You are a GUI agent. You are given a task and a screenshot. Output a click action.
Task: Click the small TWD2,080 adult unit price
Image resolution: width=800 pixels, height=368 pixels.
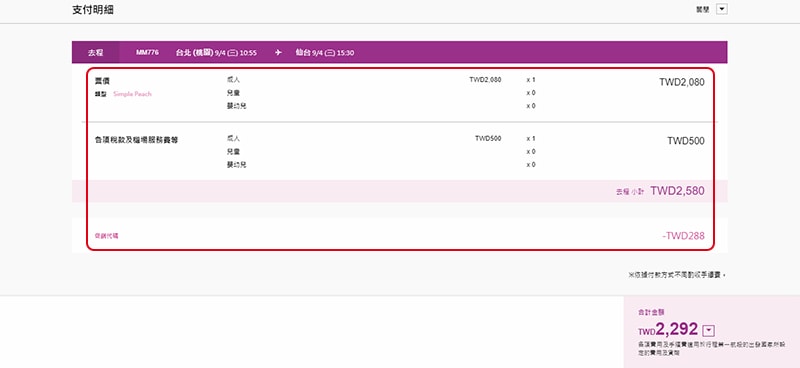pyautogui.click(x=485, y=80)
